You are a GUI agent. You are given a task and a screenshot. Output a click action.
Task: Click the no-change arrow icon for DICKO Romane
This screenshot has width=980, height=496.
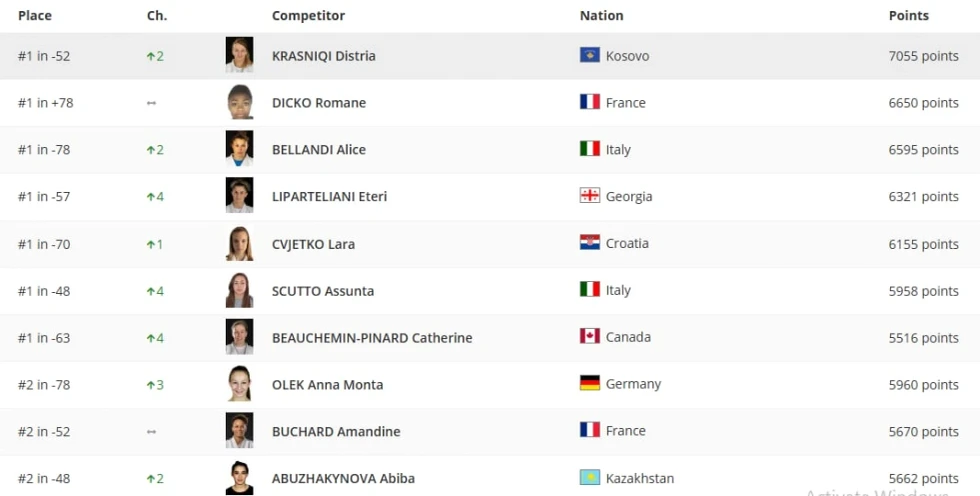click(x=151, y=103)
